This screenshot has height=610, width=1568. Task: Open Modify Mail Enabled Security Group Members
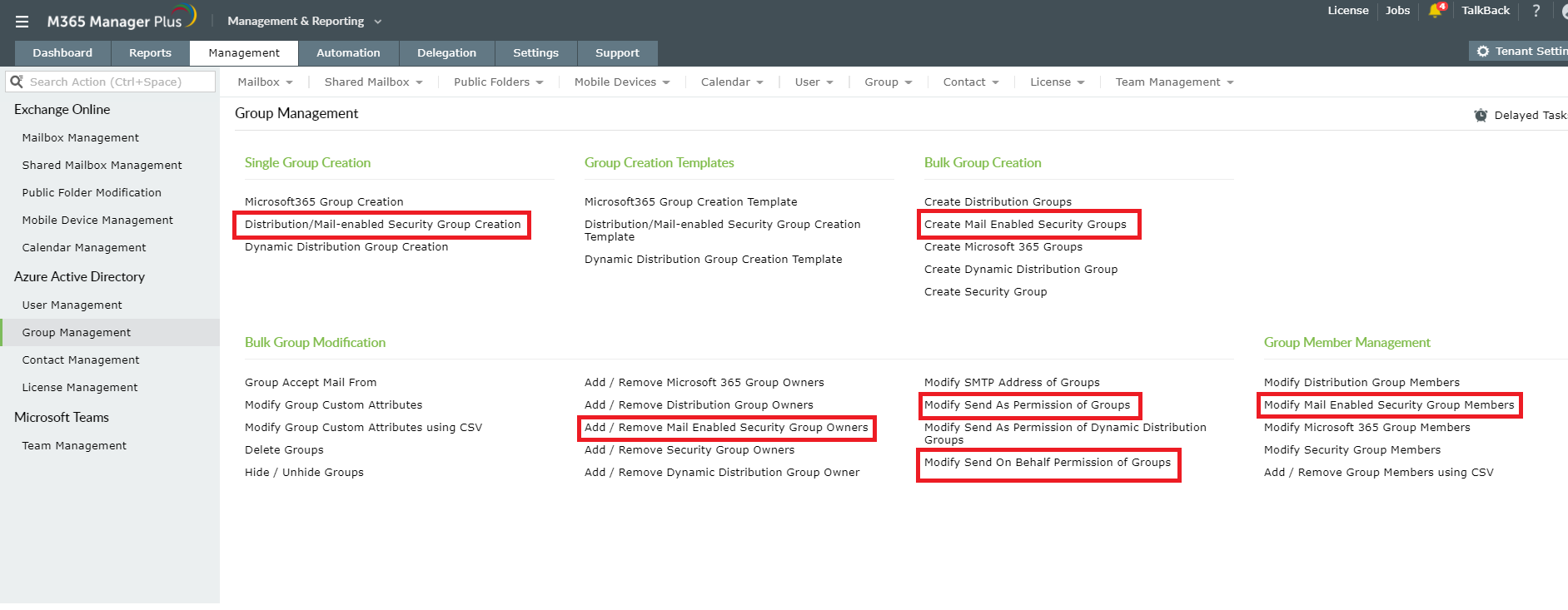point(1389,404)
